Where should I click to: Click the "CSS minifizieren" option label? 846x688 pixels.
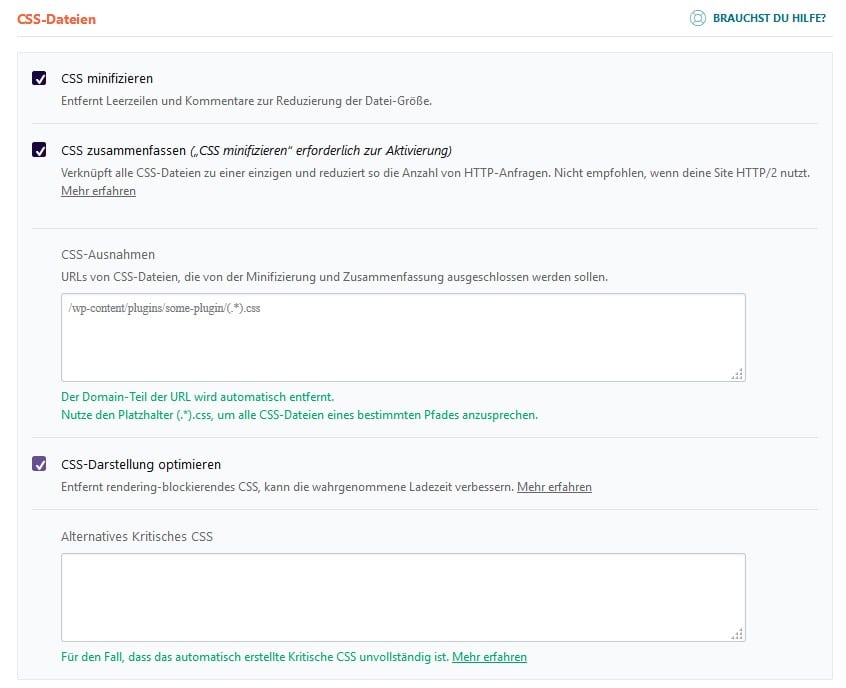coord(107,78)
